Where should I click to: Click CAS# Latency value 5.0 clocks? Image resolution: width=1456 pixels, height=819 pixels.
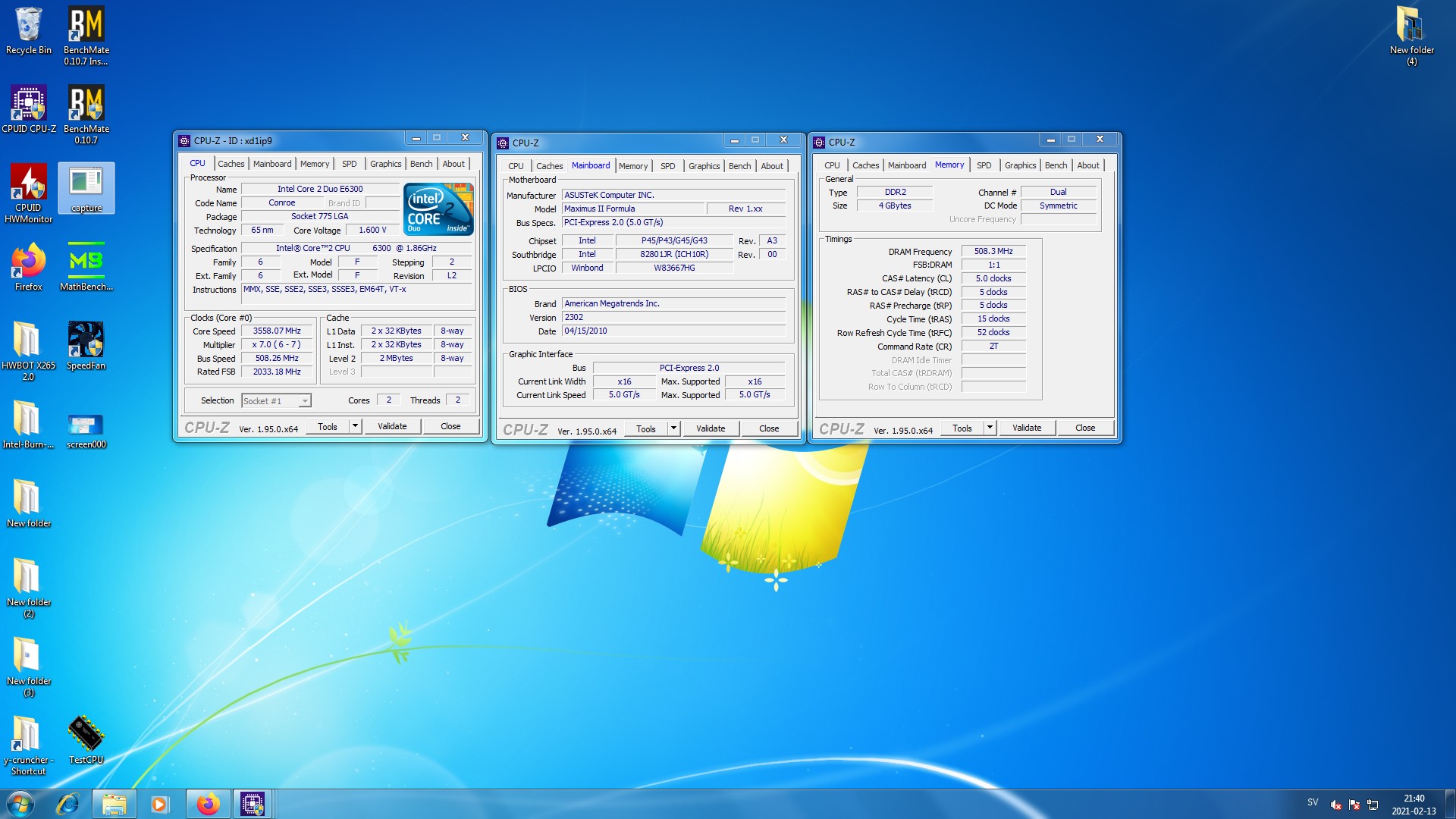[993, 278]
